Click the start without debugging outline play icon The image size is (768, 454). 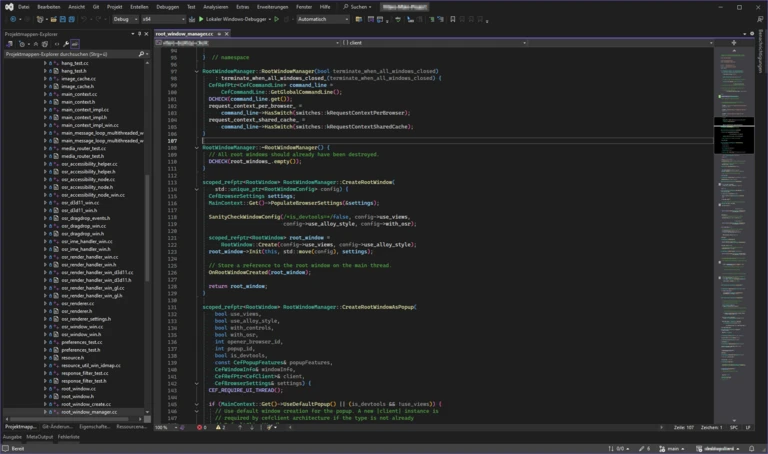(277, 19)
